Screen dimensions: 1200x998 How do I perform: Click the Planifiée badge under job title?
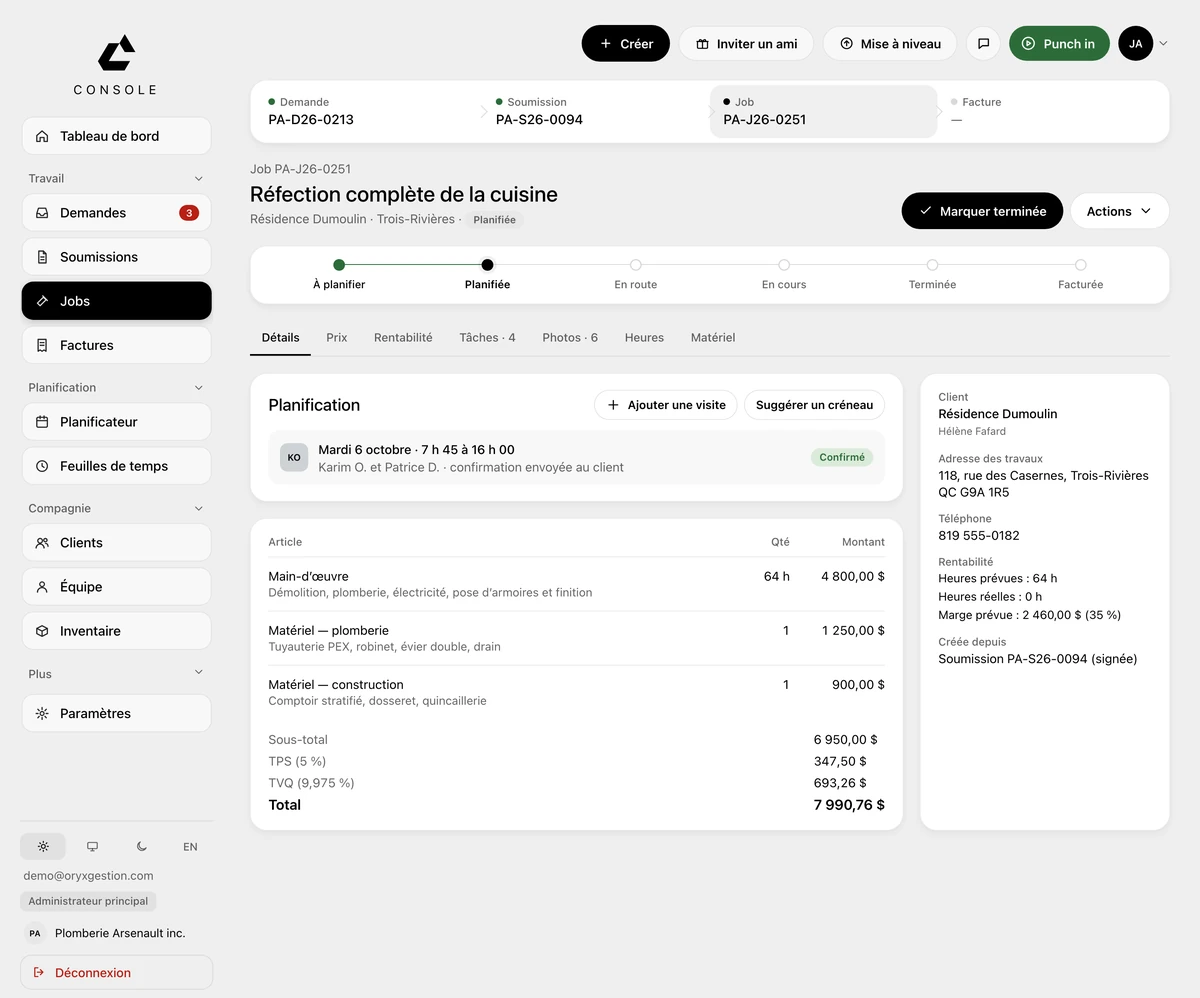click(x=495, y=219)
